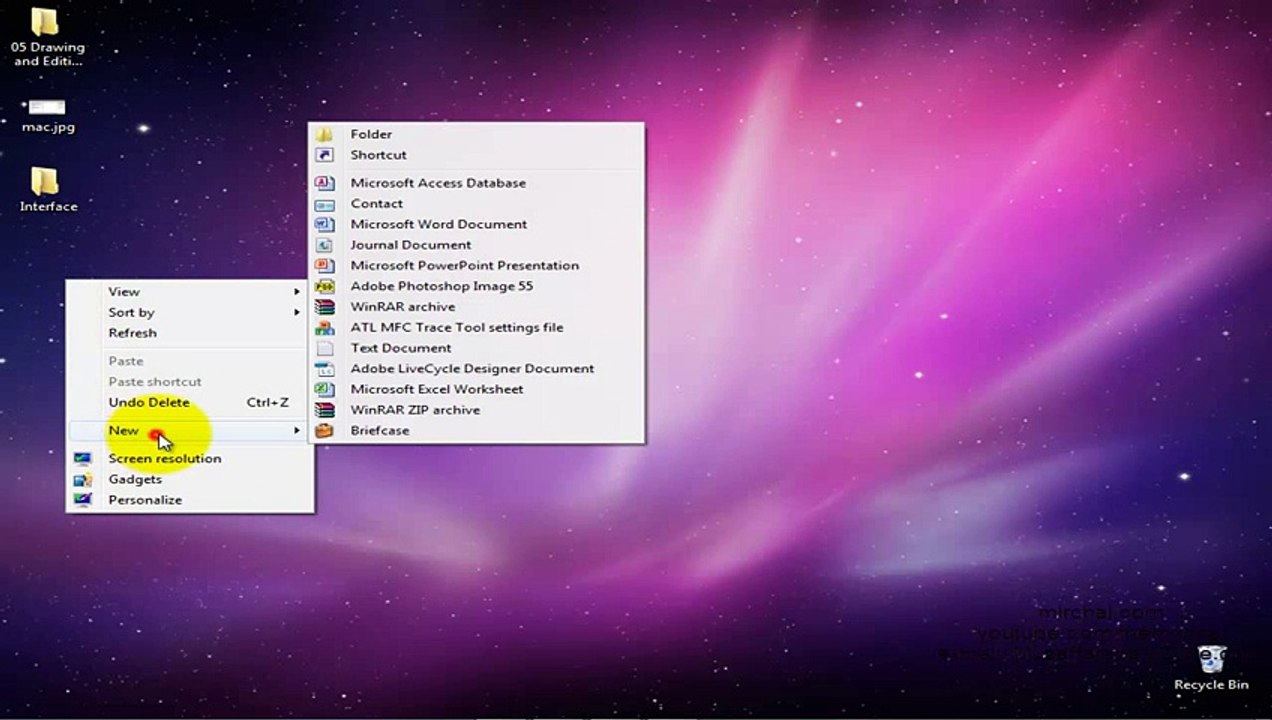Screen dimensions: 1272x720
Task: Expand the View submenu arrow
Action: 297,292
